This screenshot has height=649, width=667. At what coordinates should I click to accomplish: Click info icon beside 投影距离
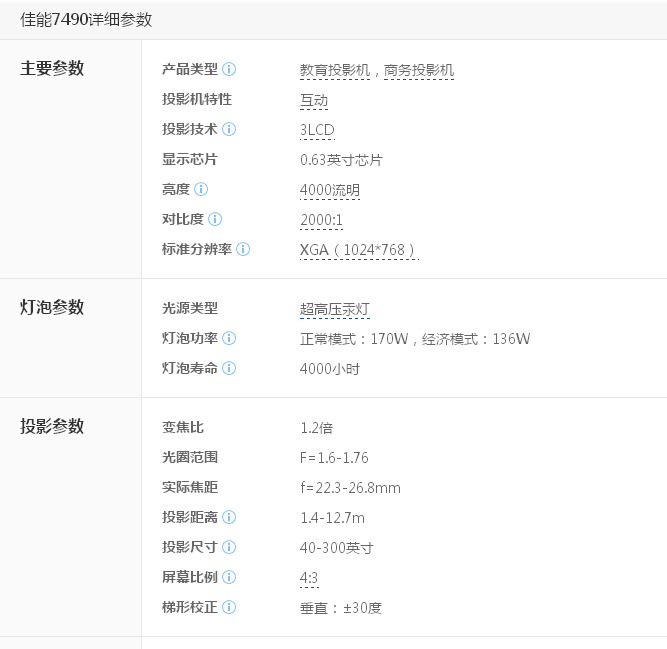tap(229, 517)
